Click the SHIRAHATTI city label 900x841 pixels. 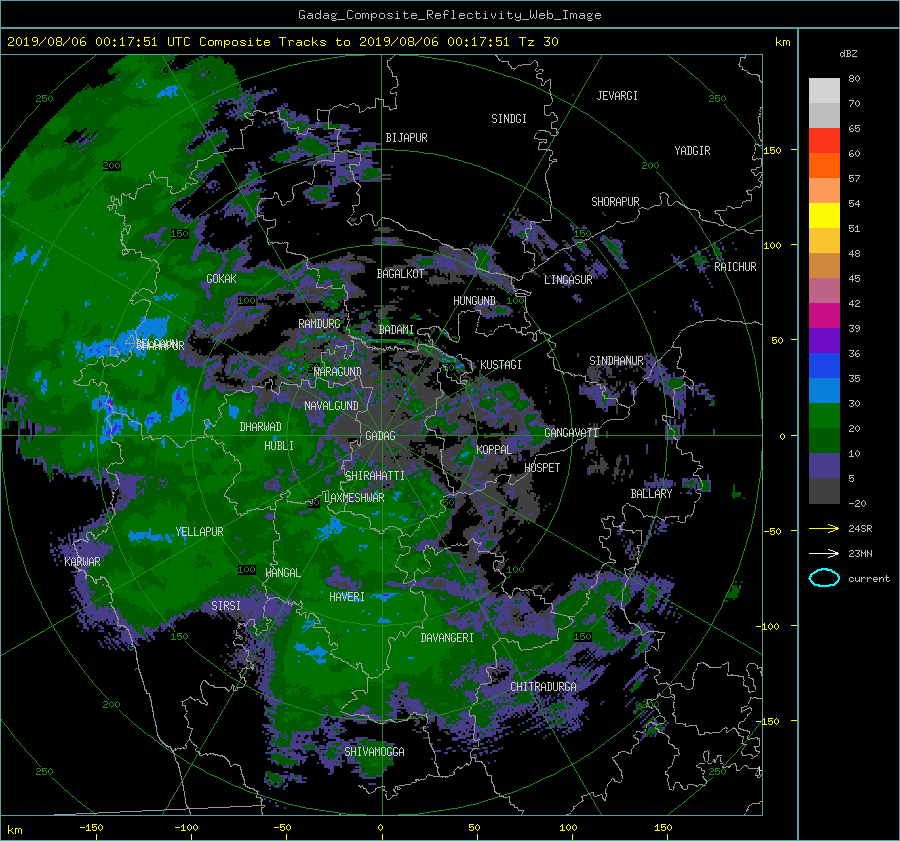(375, 475)
